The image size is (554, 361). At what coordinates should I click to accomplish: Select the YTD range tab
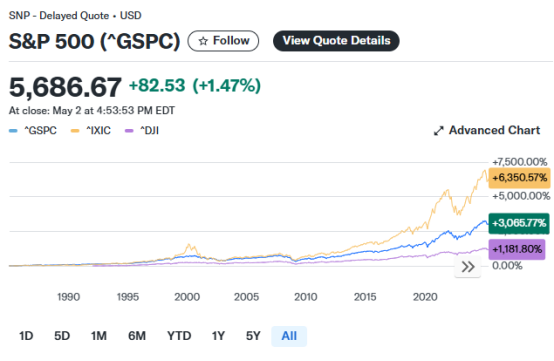(x=179, y=336)
